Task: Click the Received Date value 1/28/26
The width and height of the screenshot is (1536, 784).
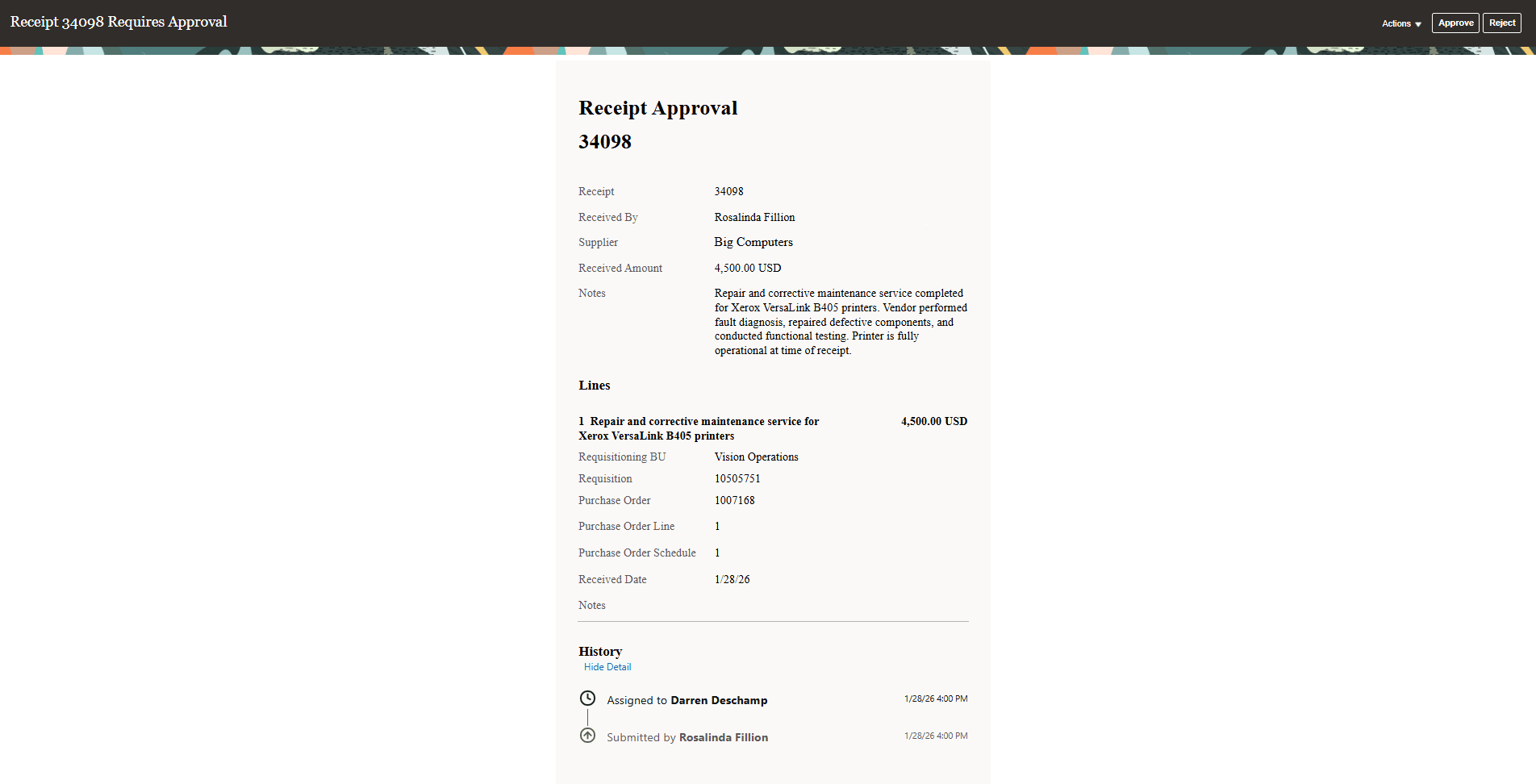Action: (731, 579)
